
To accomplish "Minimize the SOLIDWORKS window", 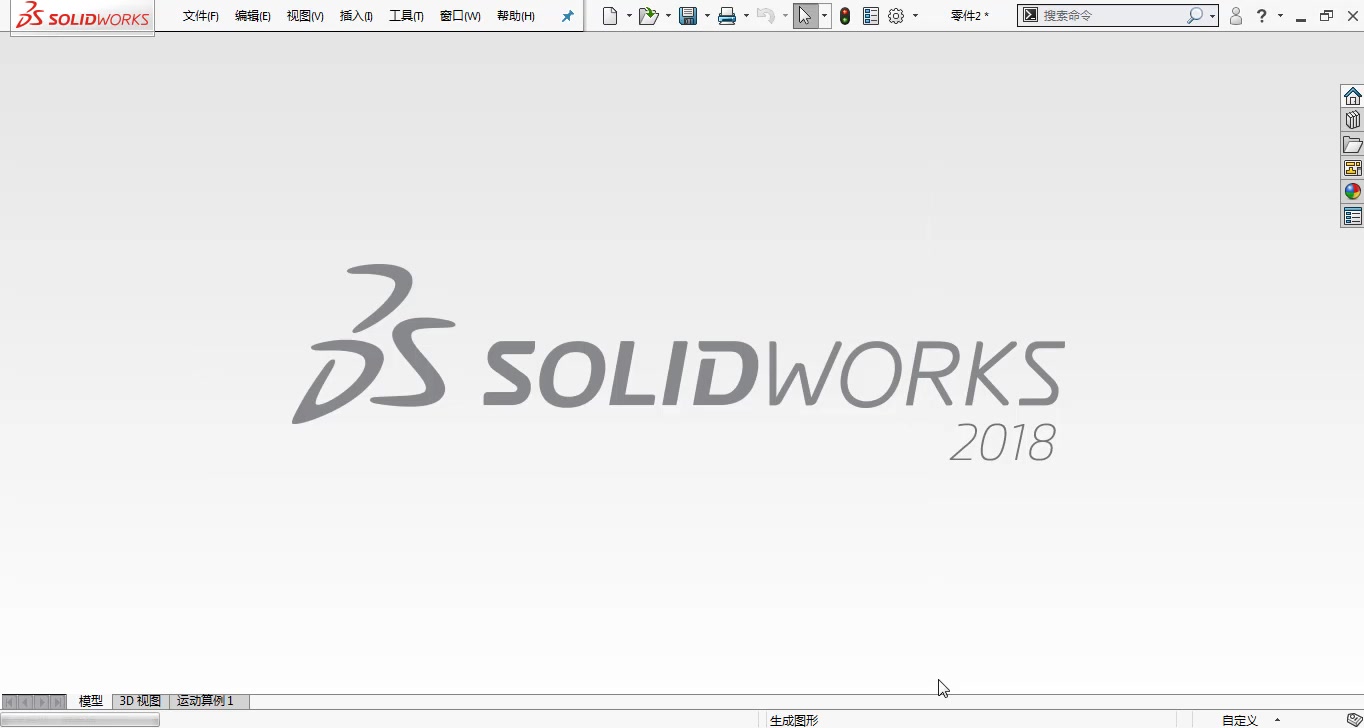I will [x=1301, y=17].
